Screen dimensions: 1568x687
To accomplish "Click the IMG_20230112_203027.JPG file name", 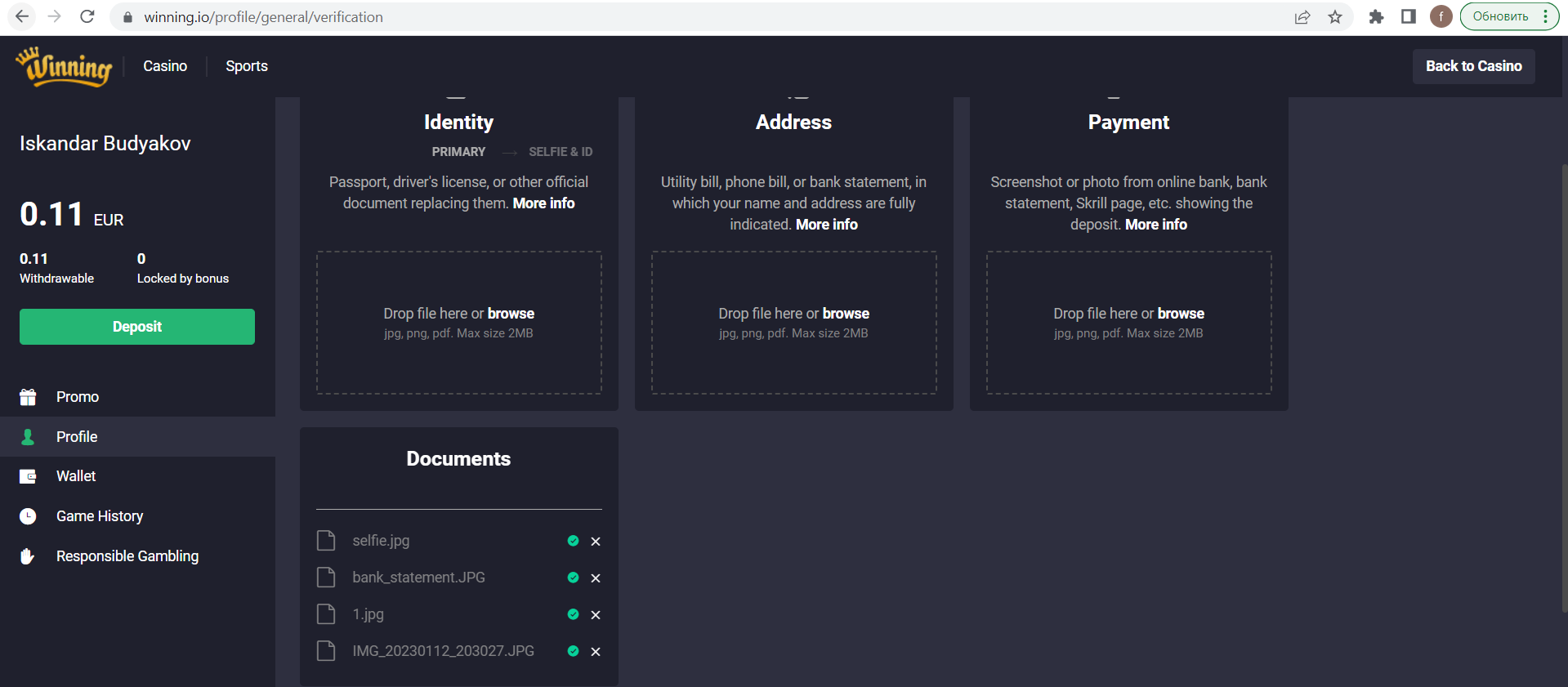I will [x=443, y=651].
